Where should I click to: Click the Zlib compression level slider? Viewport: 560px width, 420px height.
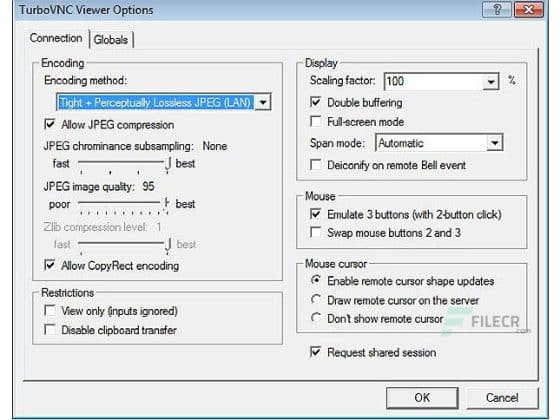(124, 246)
